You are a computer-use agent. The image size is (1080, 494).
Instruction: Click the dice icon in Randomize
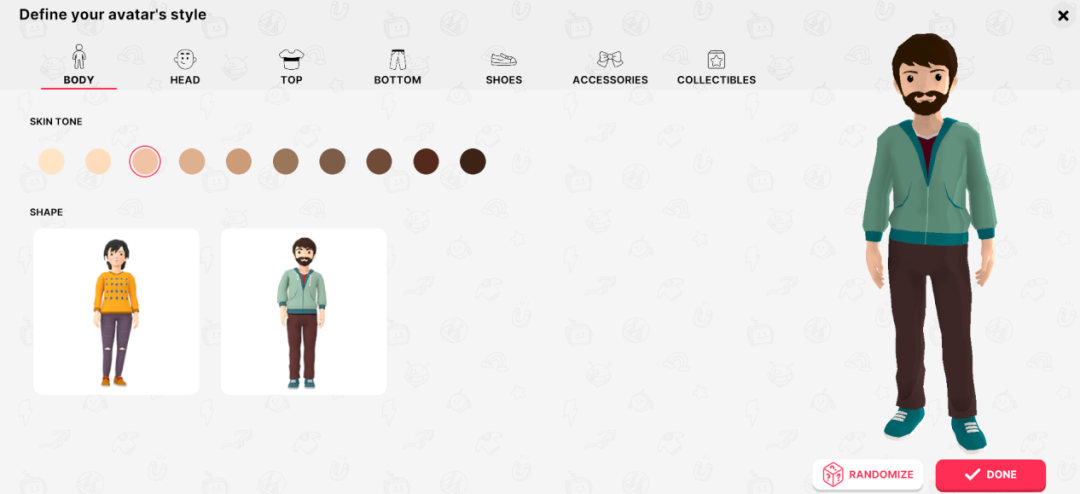(833, 474)
